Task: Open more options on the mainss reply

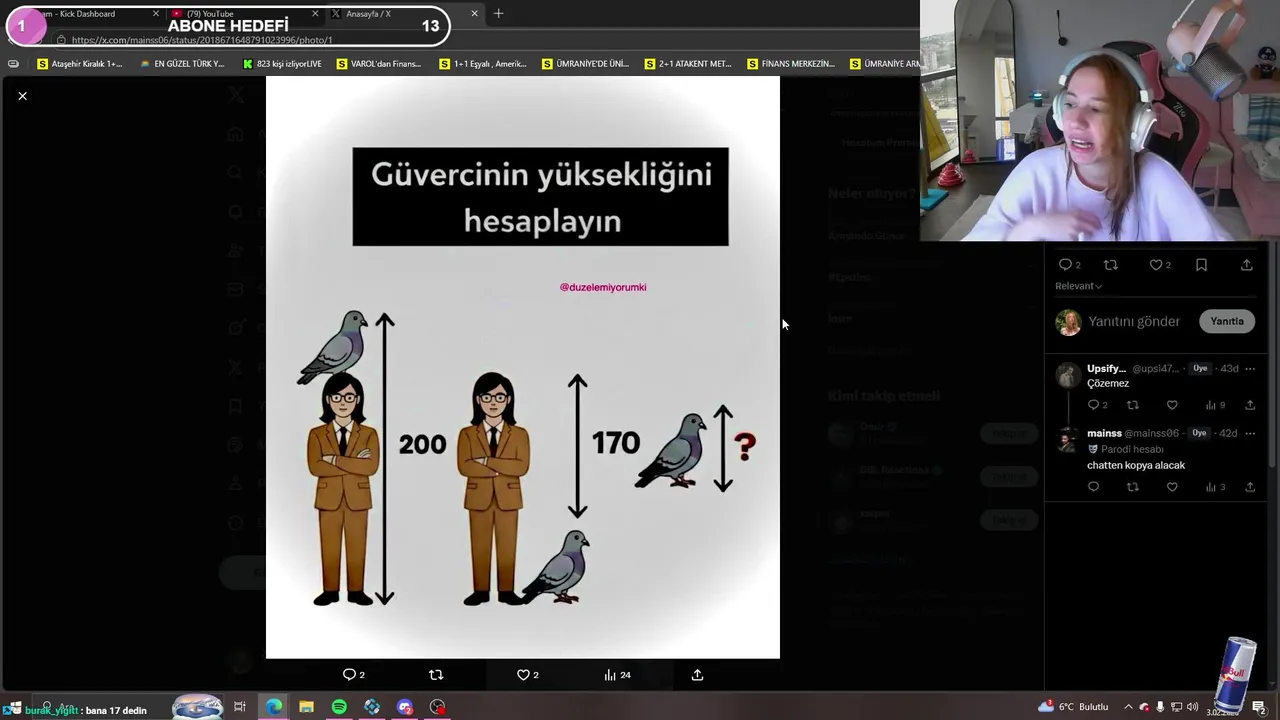Action: point(1250,433)
